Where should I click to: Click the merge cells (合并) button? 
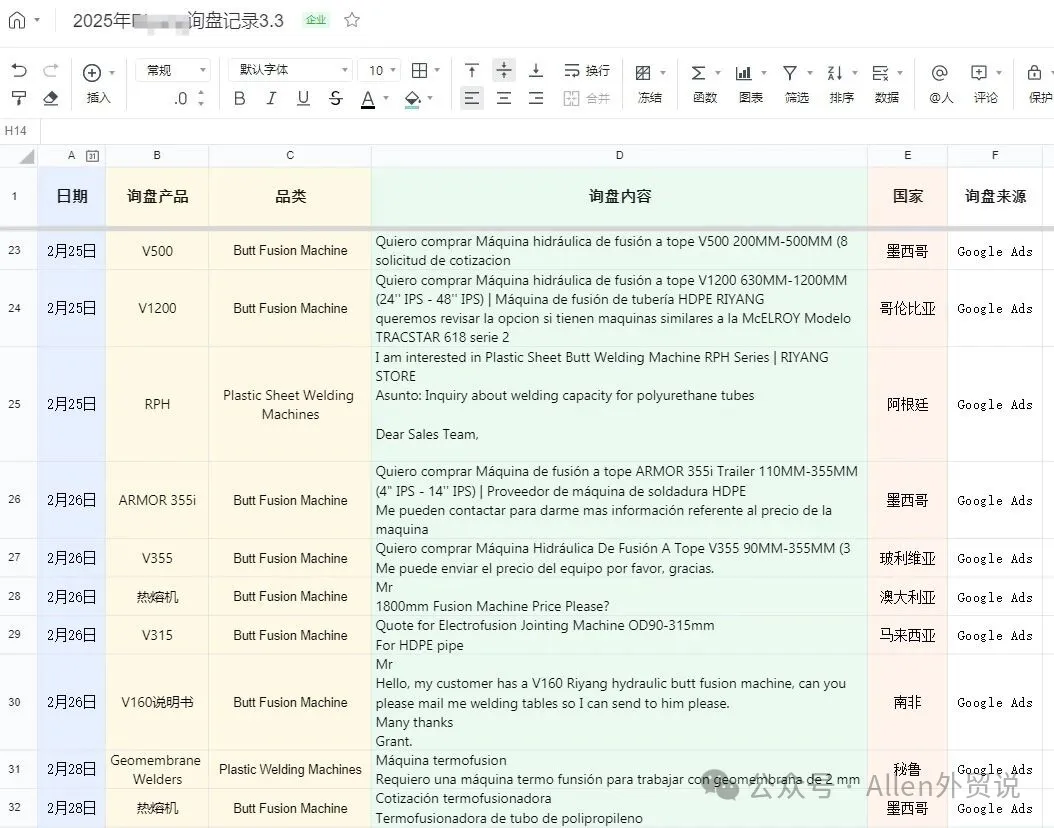point(587,98)
